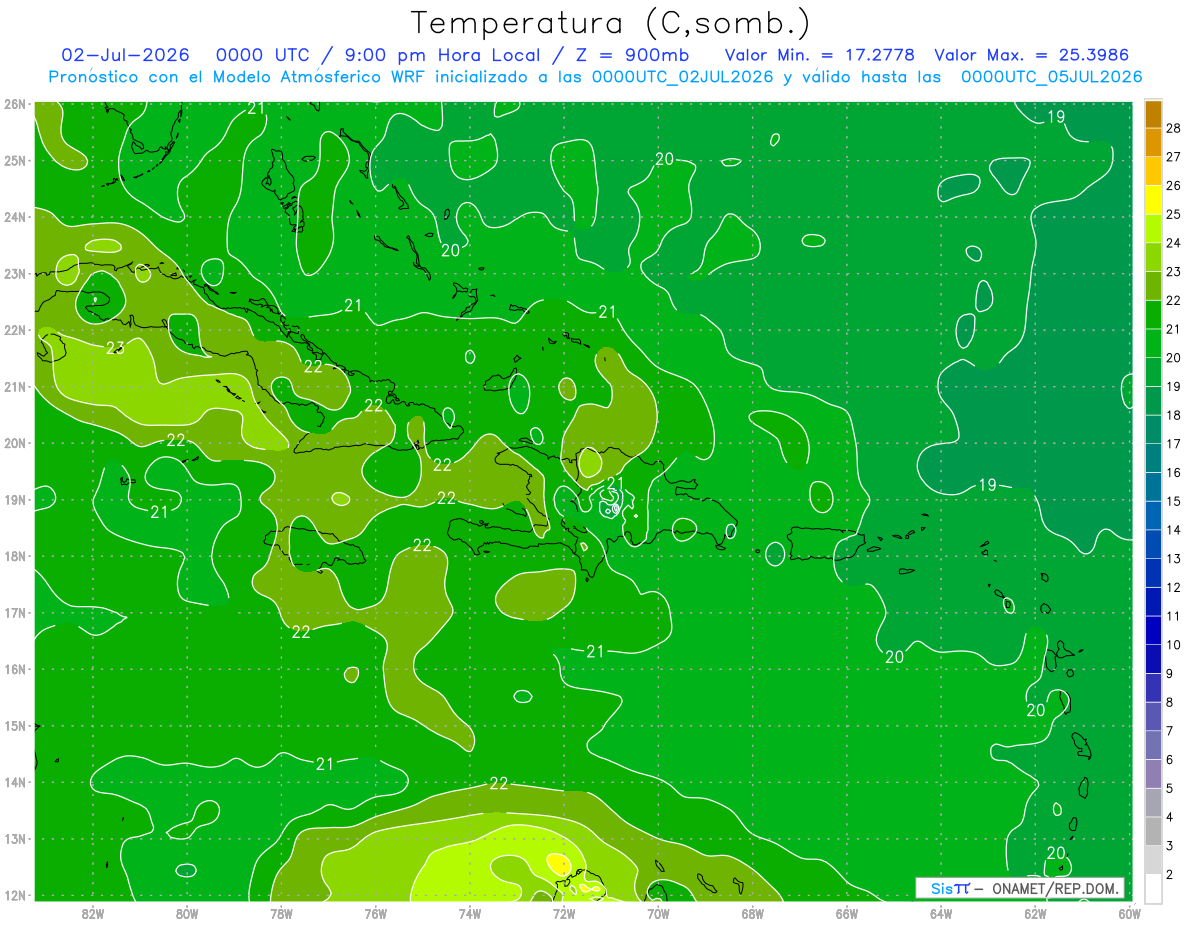Click the 15N latitude axis label
The width and height of the screenshot is (1200, 927).
[14, 725]
